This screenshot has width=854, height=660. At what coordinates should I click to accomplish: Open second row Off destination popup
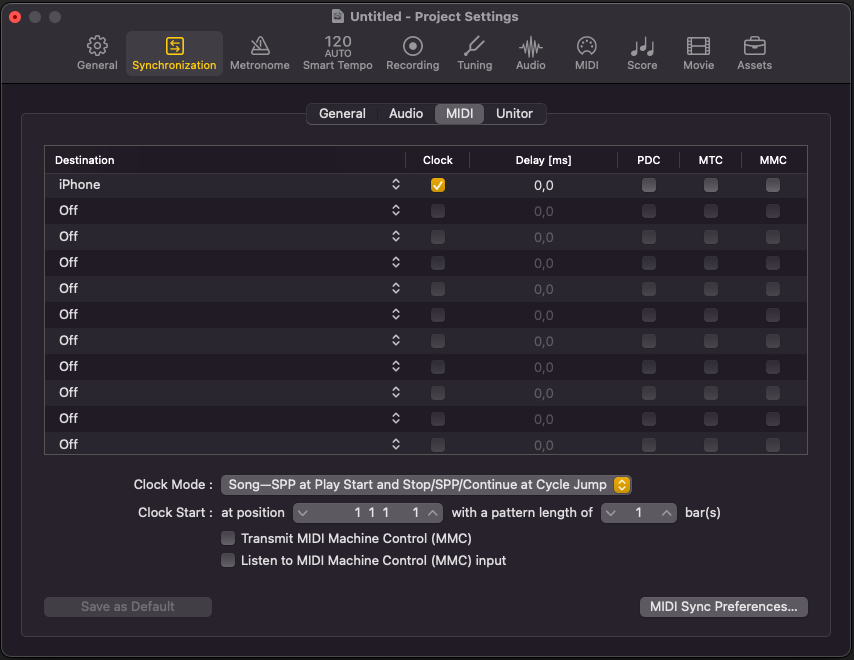pyautogui.click(x=396, y=210)
